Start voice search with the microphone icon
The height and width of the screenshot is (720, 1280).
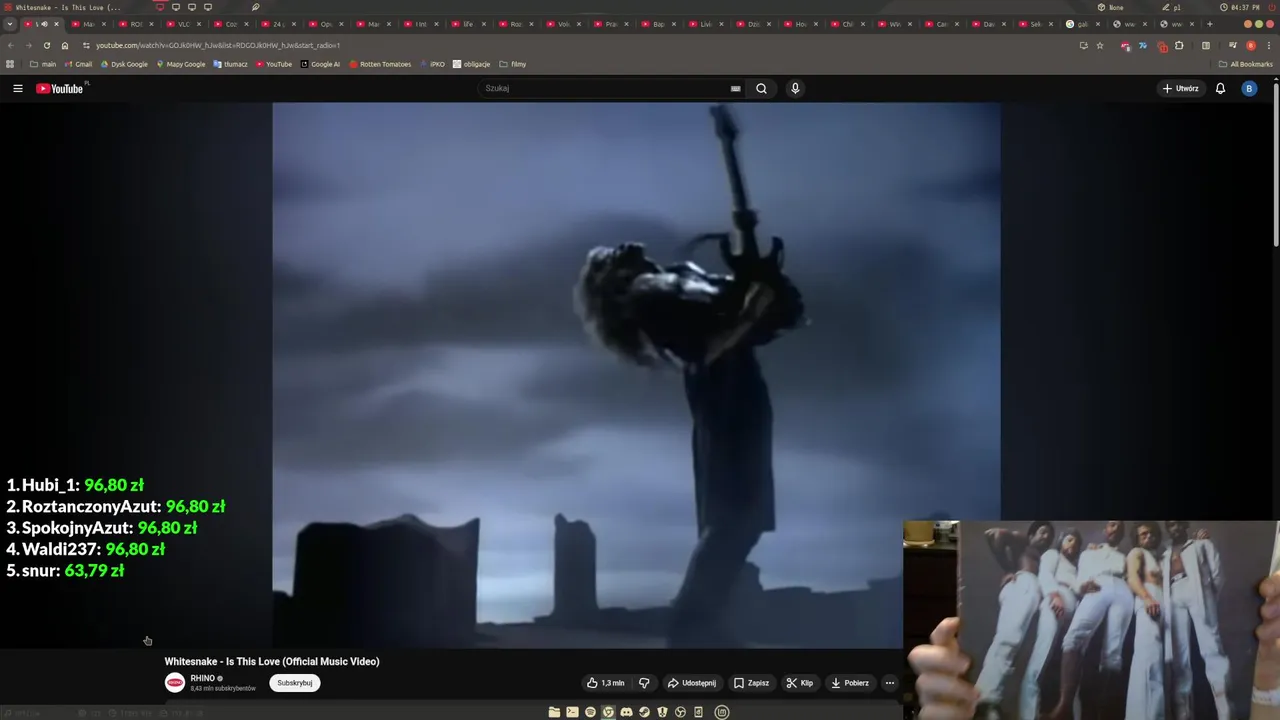click(x=795, y=88)
